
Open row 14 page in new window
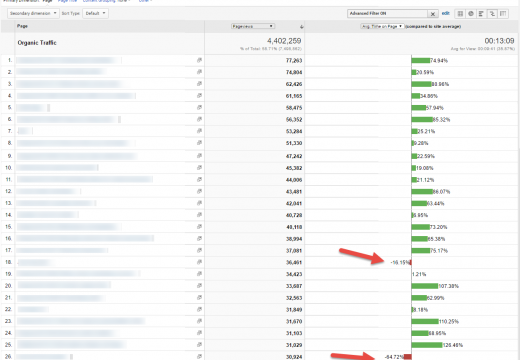199,215
